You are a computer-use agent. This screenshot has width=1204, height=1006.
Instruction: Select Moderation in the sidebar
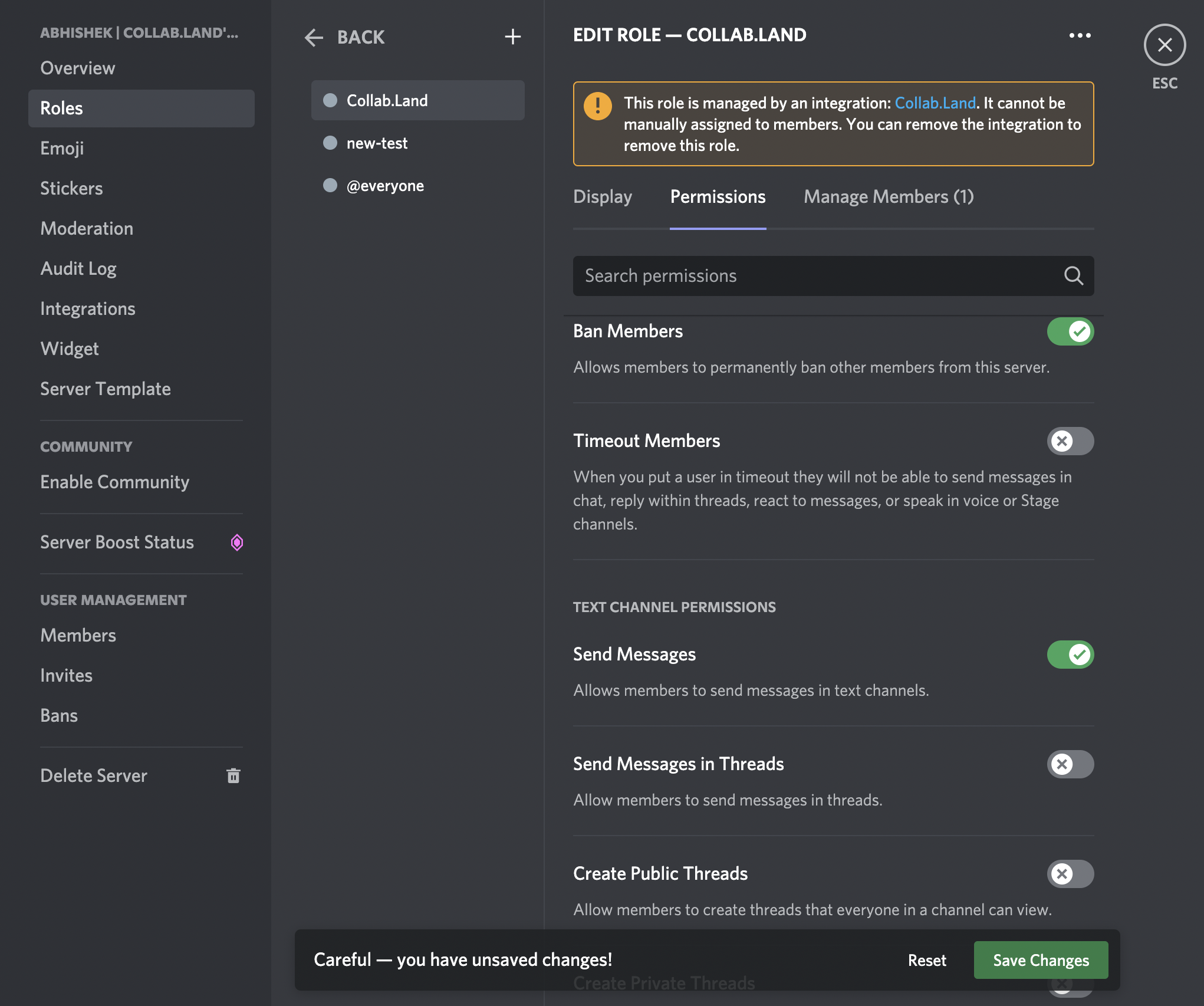(x=87, y=228)
